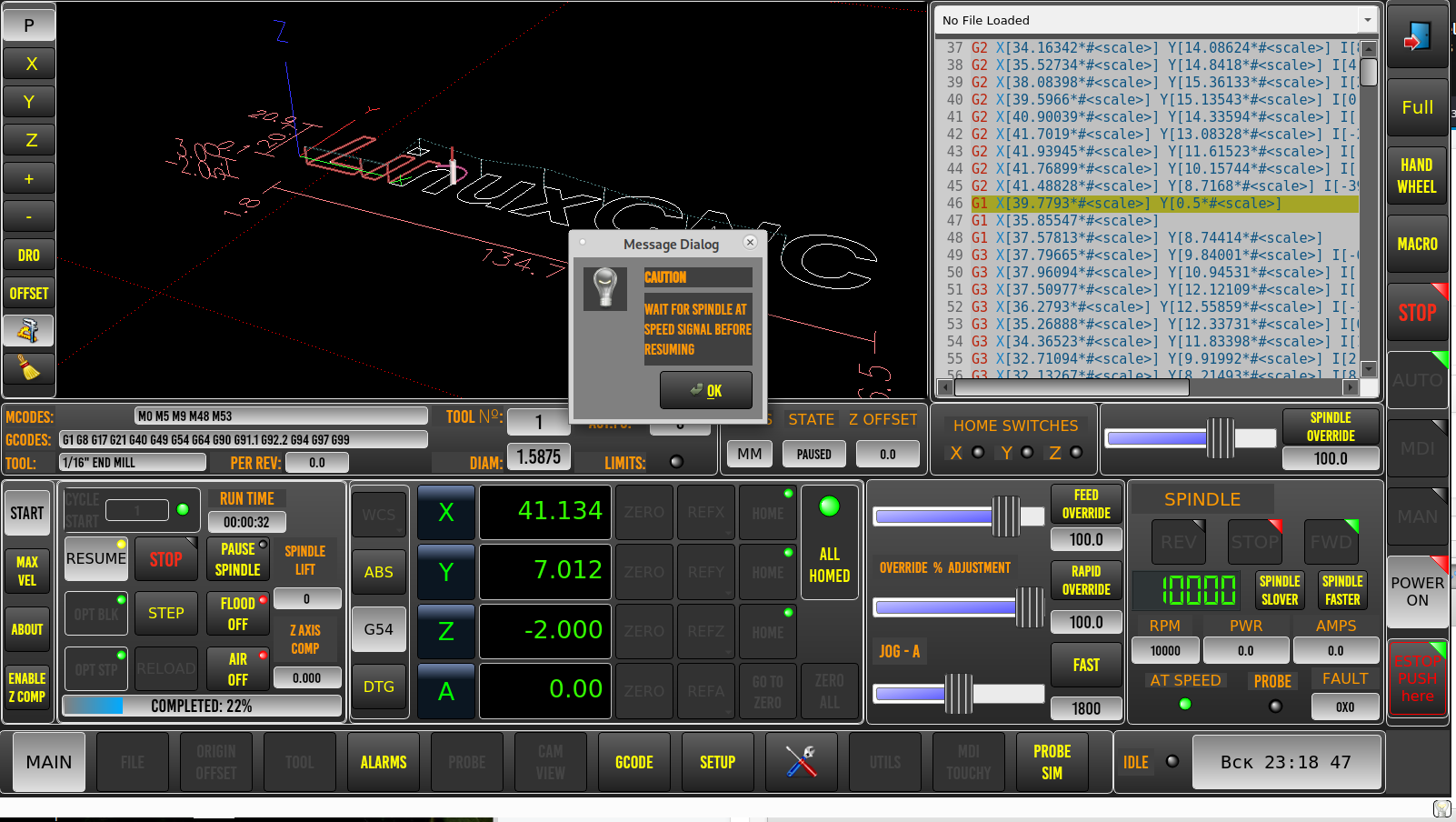The height and width of the screenshot is (822, 1456).
Task: Select the P perspective view button
Action: (29, 25)
